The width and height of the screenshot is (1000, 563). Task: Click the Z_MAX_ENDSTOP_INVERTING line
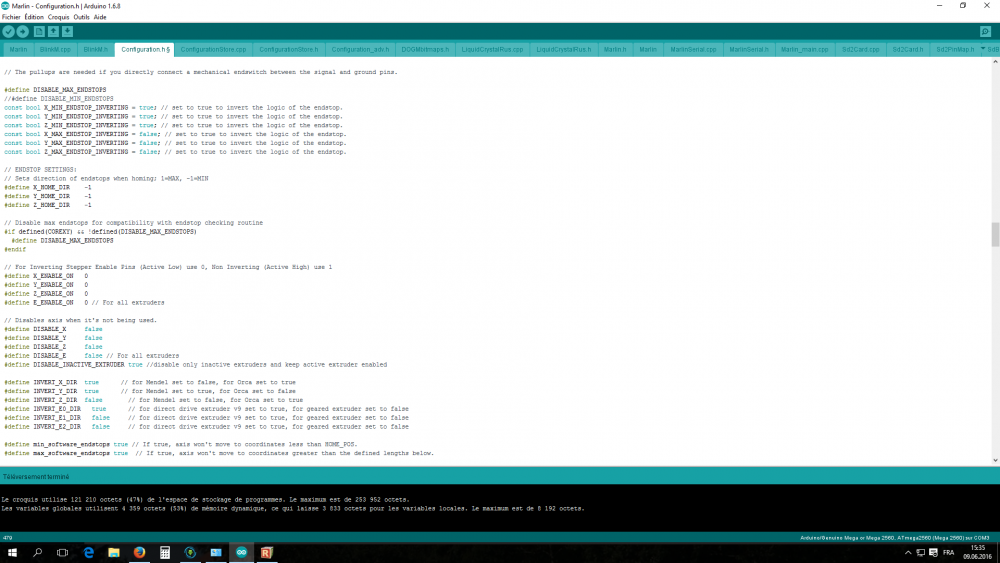tap(175, 152)
